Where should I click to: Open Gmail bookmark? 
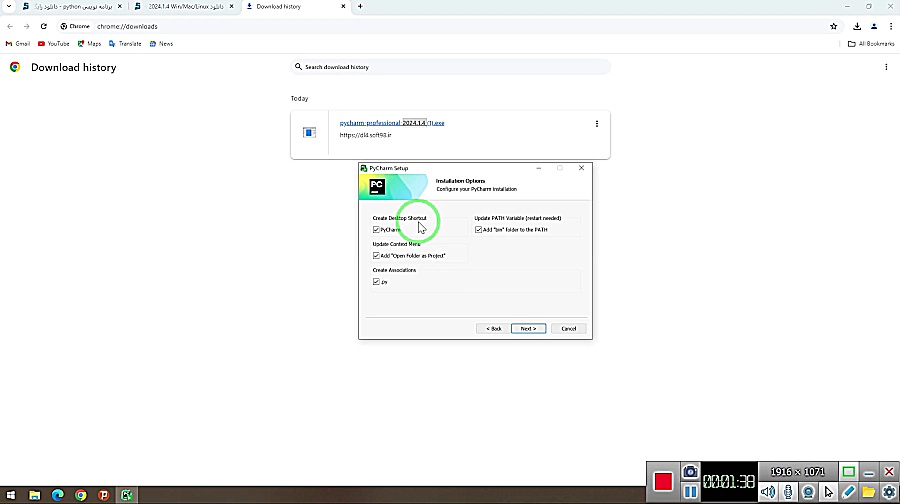coord(18,44)
